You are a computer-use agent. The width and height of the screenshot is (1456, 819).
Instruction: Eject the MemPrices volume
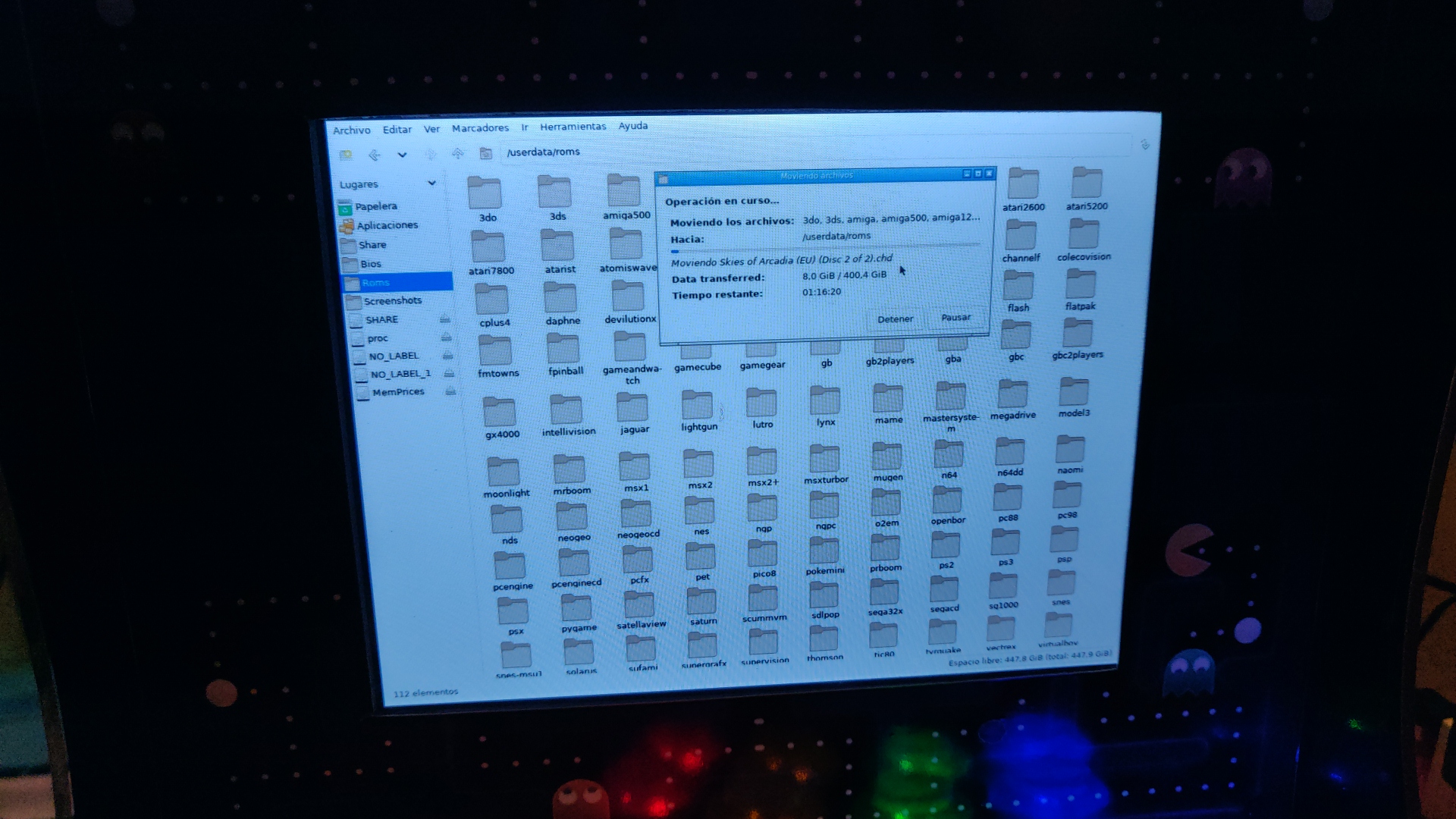click(451, 391)
